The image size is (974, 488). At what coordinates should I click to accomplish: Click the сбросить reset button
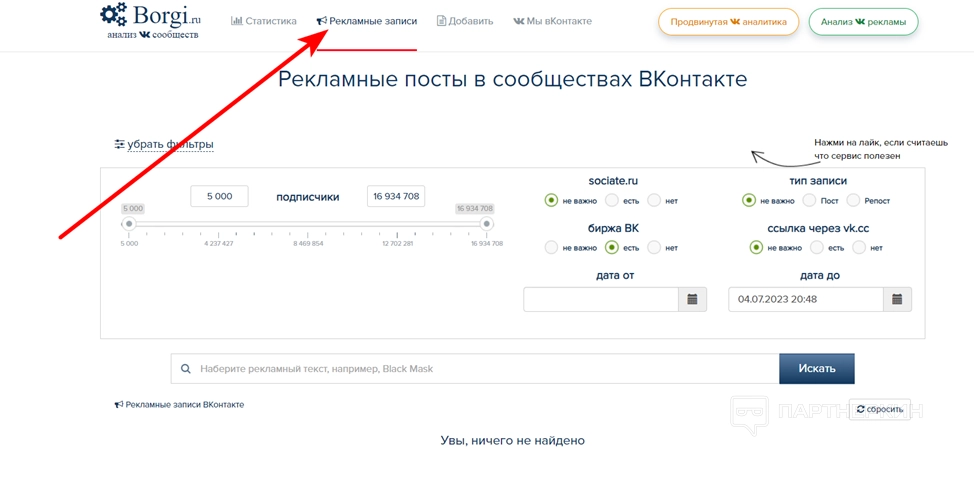tap(880, 409)
